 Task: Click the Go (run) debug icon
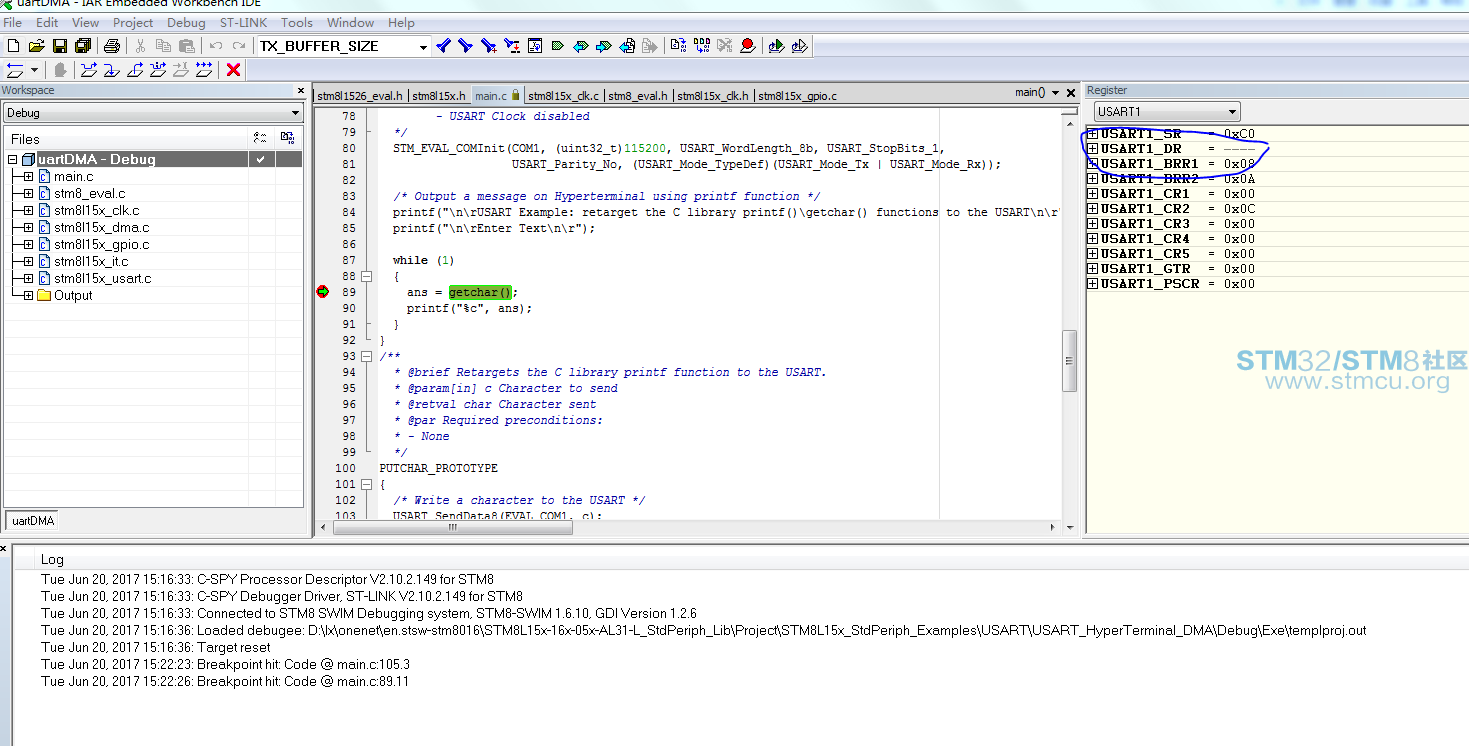click(204, 70)
